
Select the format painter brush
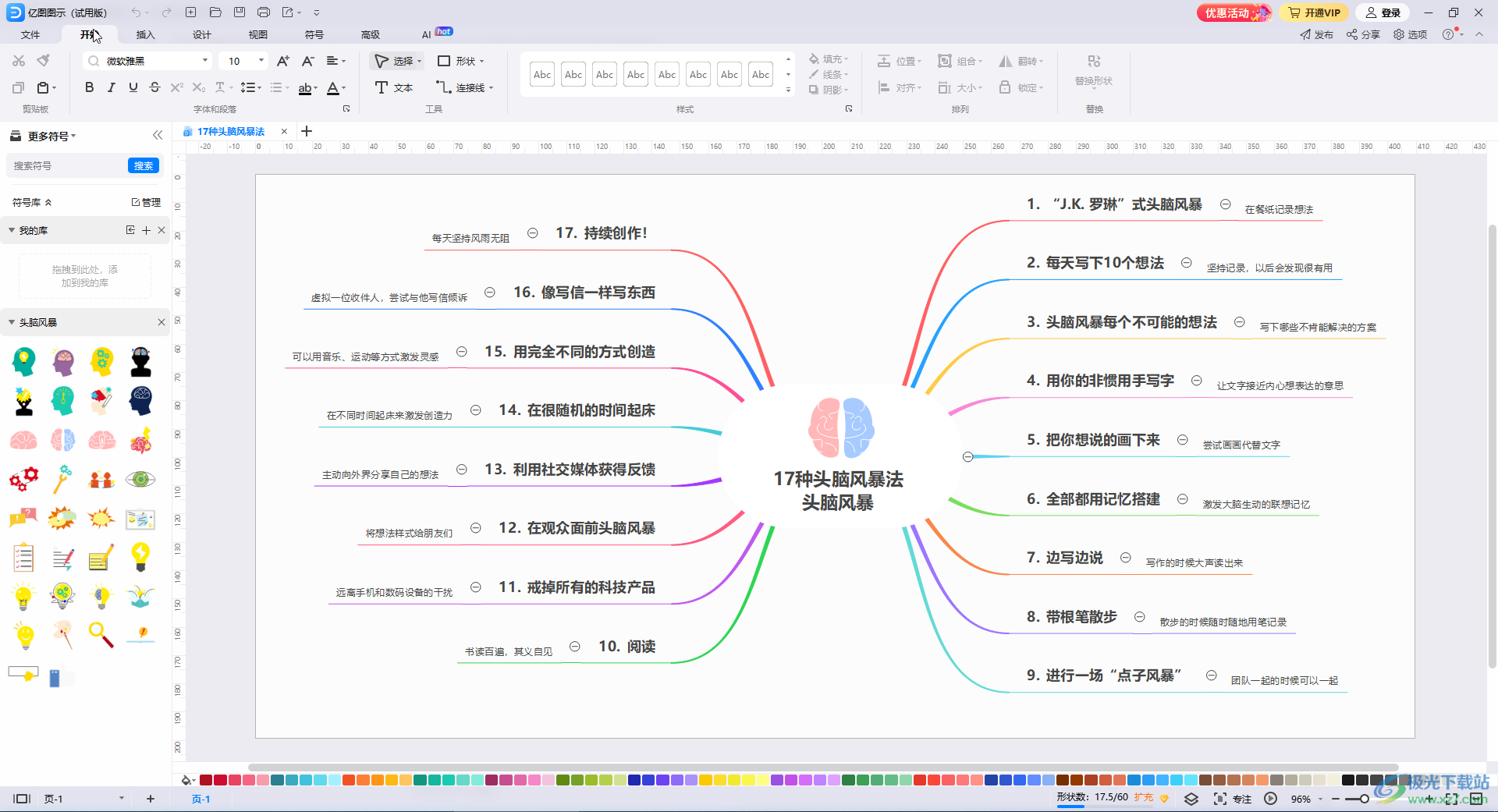44,61
